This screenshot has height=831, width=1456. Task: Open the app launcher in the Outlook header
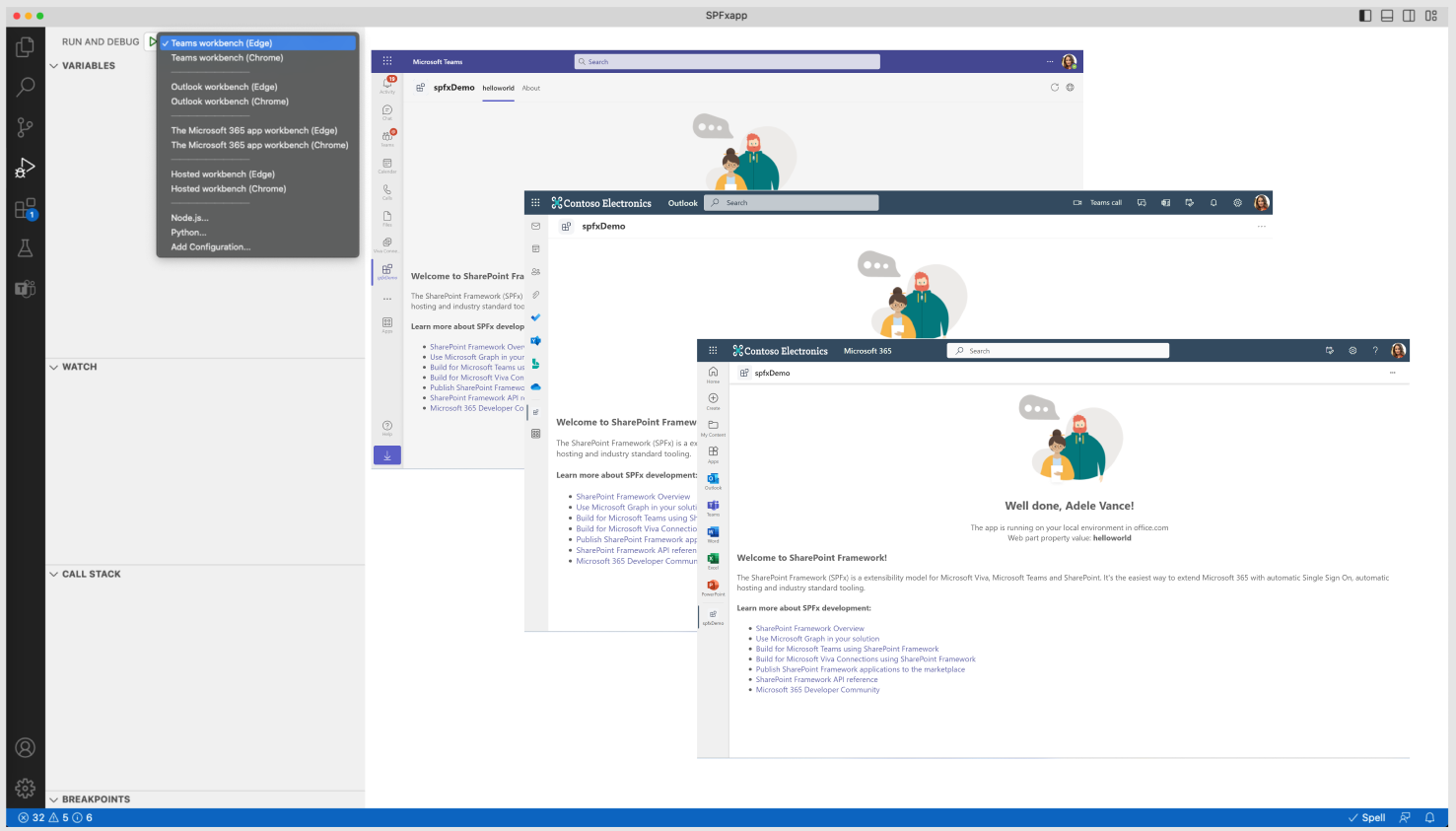coord(535,203)
